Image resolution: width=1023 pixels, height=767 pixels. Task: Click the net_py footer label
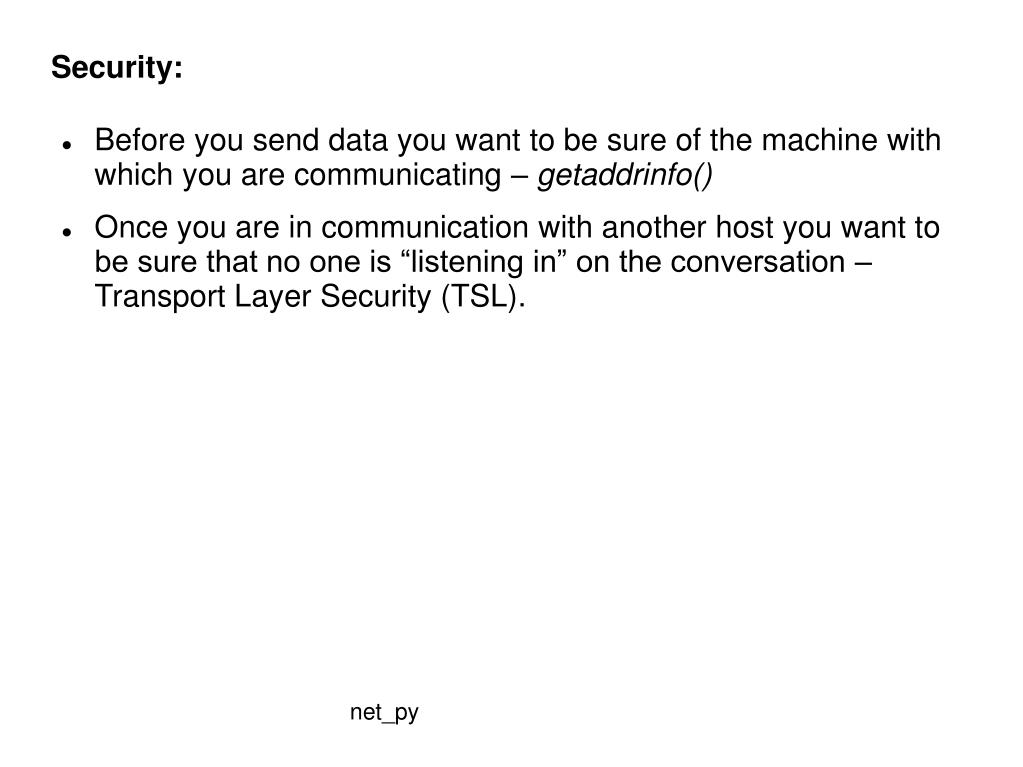tap(384, 713)
